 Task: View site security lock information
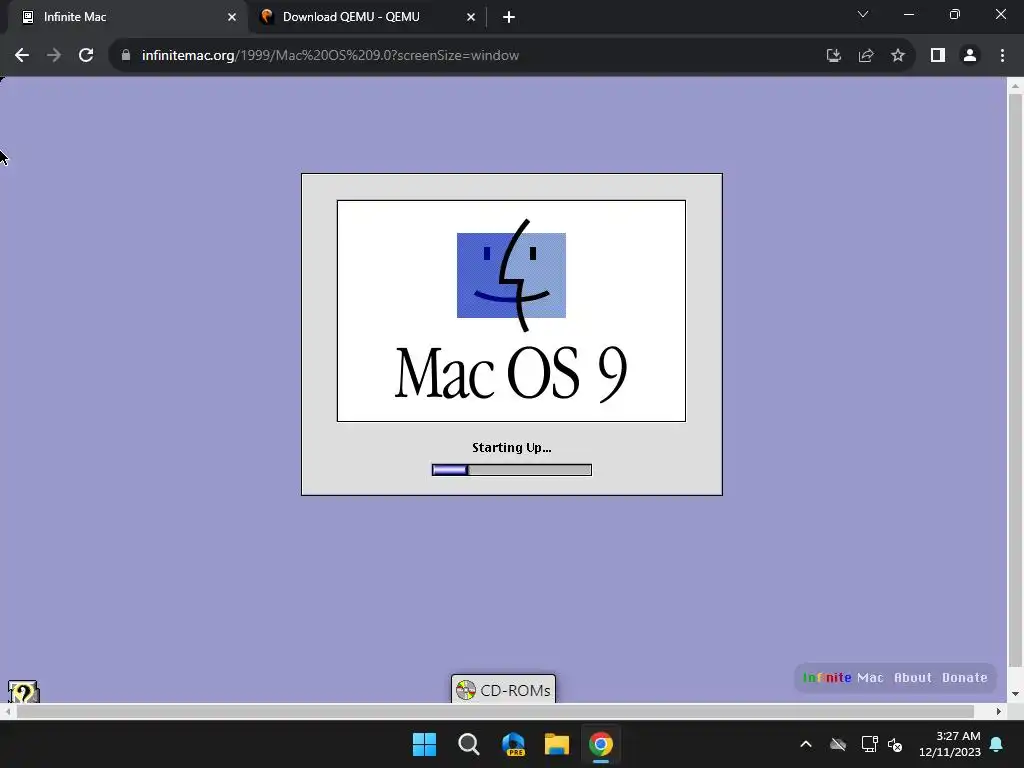tap(125, 56)
